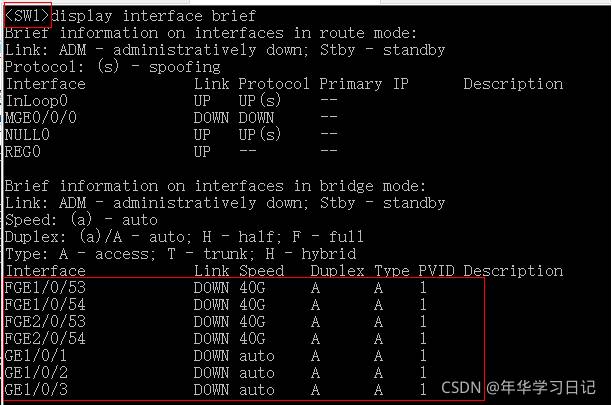Click the 'display interface brief' command text
Image resolution: width=612 pixels, height=405 pixels.
click(x=155, y=16)
